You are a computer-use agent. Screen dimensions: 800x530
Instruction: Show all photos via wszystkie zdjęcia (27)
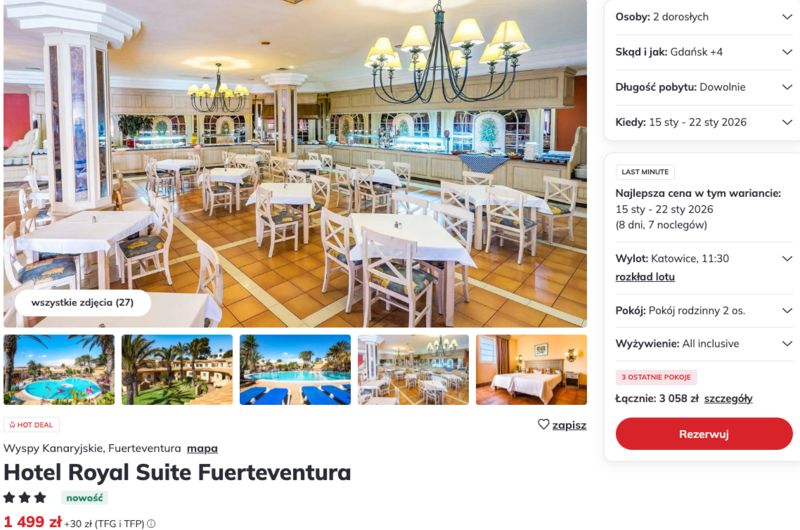coord(83,302)
